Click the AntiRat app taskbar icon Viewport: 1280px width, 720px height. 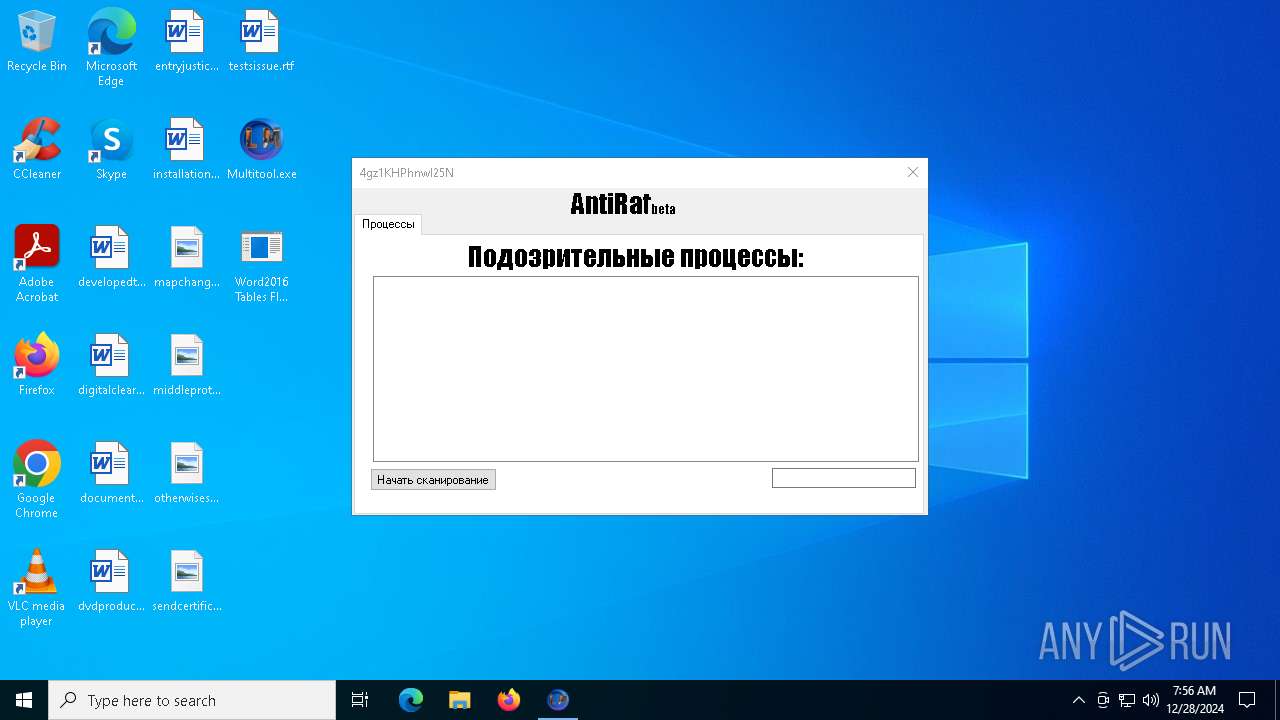[x=558, y=700]
